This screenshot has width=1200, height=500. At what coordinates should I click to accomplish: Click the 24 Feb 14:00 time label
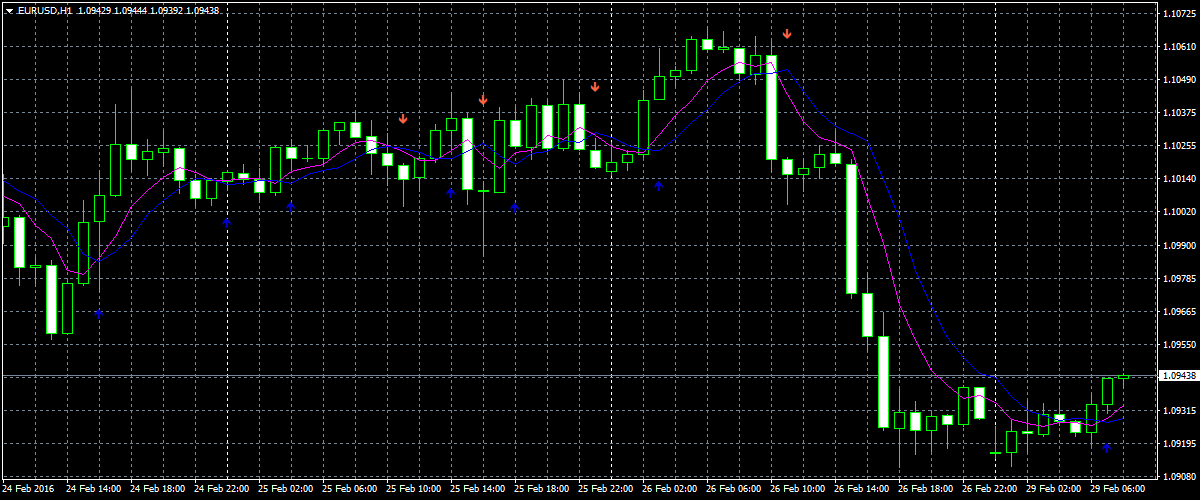pyautogui.click(x=93, y=490)
